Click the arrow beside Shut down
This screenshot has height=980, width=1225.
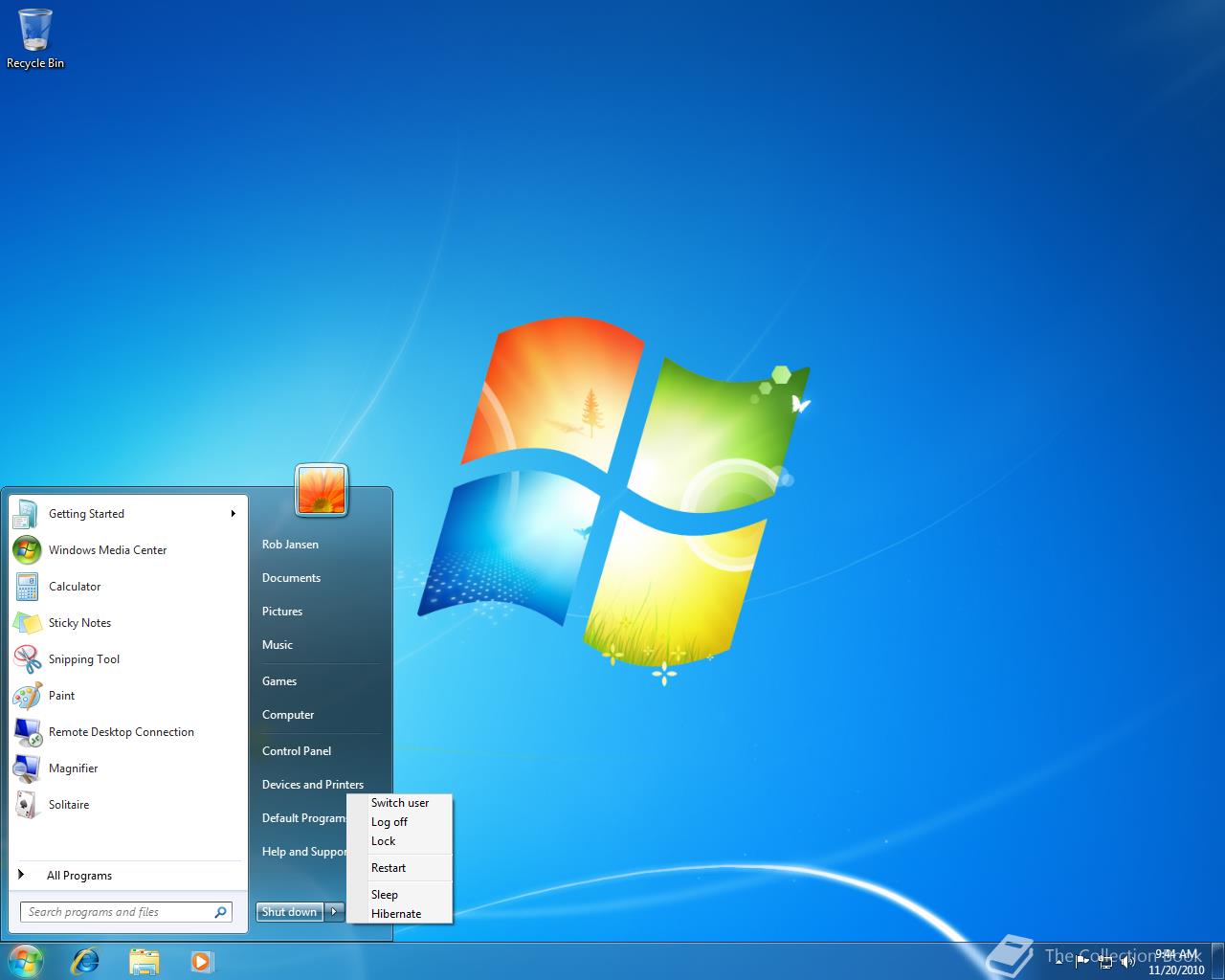(x=334, y=912)
